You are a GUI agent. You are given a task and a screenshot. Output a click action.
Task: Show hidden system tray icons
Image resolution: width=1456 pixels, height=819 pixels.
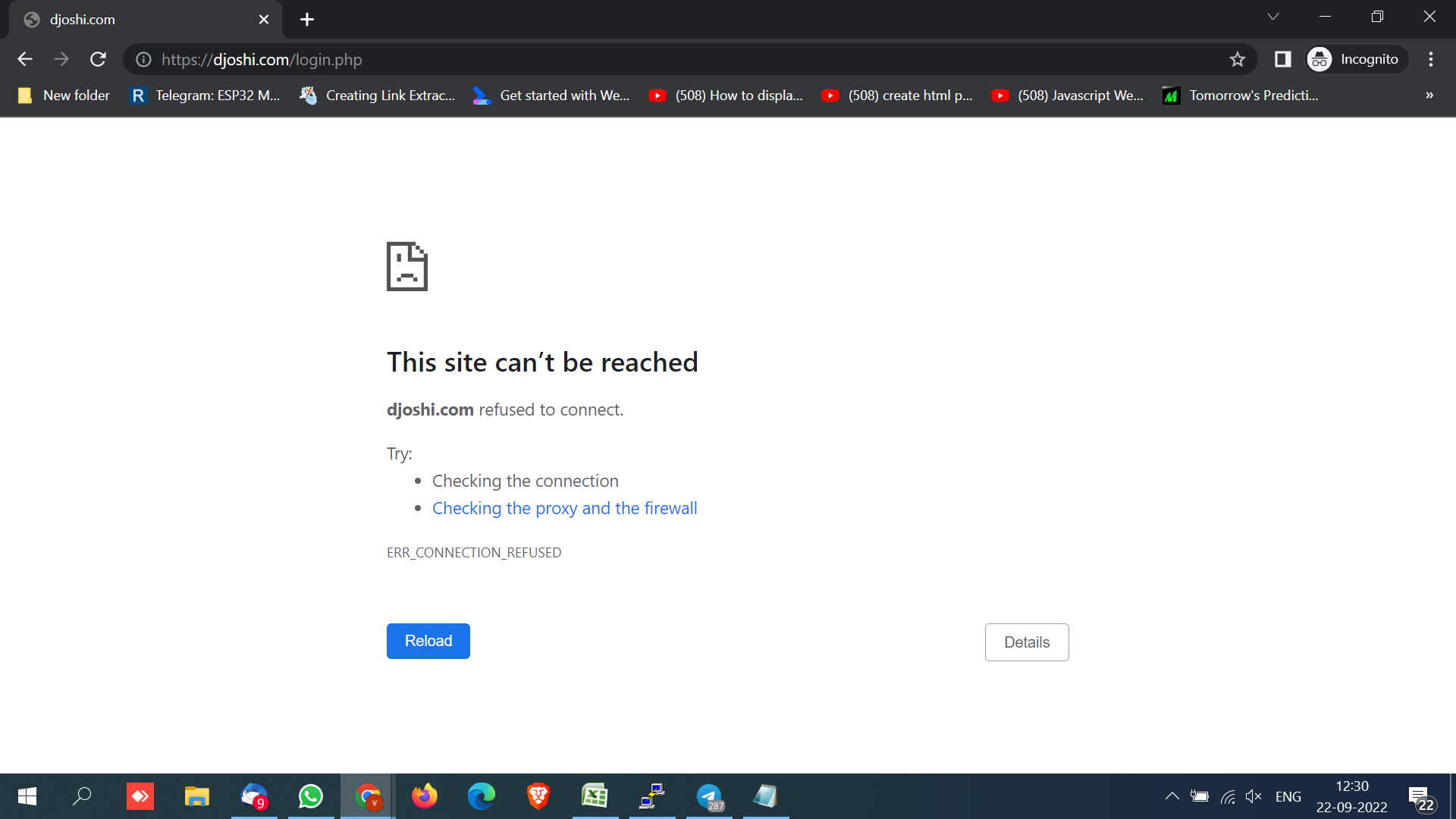click(x=1172, y=796)
